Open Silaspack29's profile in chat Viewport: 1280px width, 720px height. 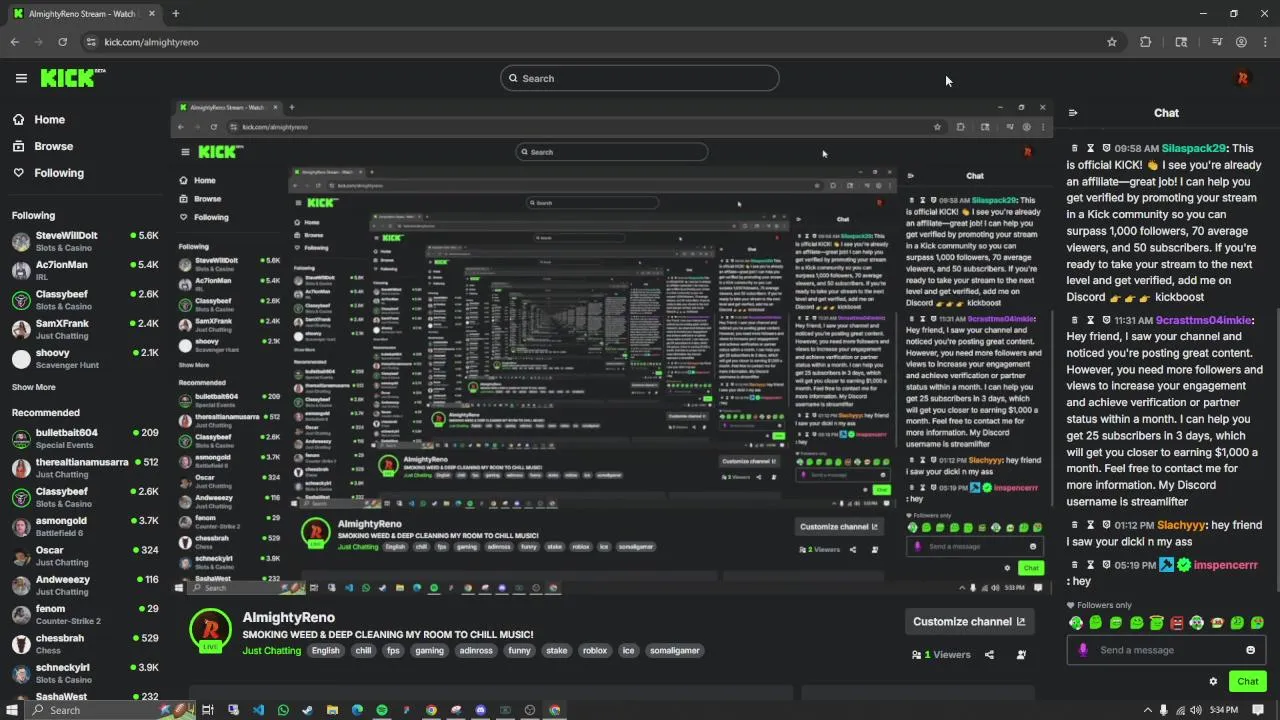click(1193, 148)
